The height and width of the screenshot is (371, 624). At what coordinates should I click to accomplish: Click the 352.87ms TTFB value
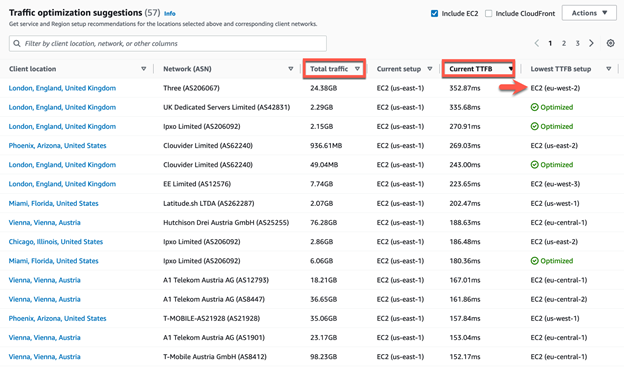[x=465, y=88]
